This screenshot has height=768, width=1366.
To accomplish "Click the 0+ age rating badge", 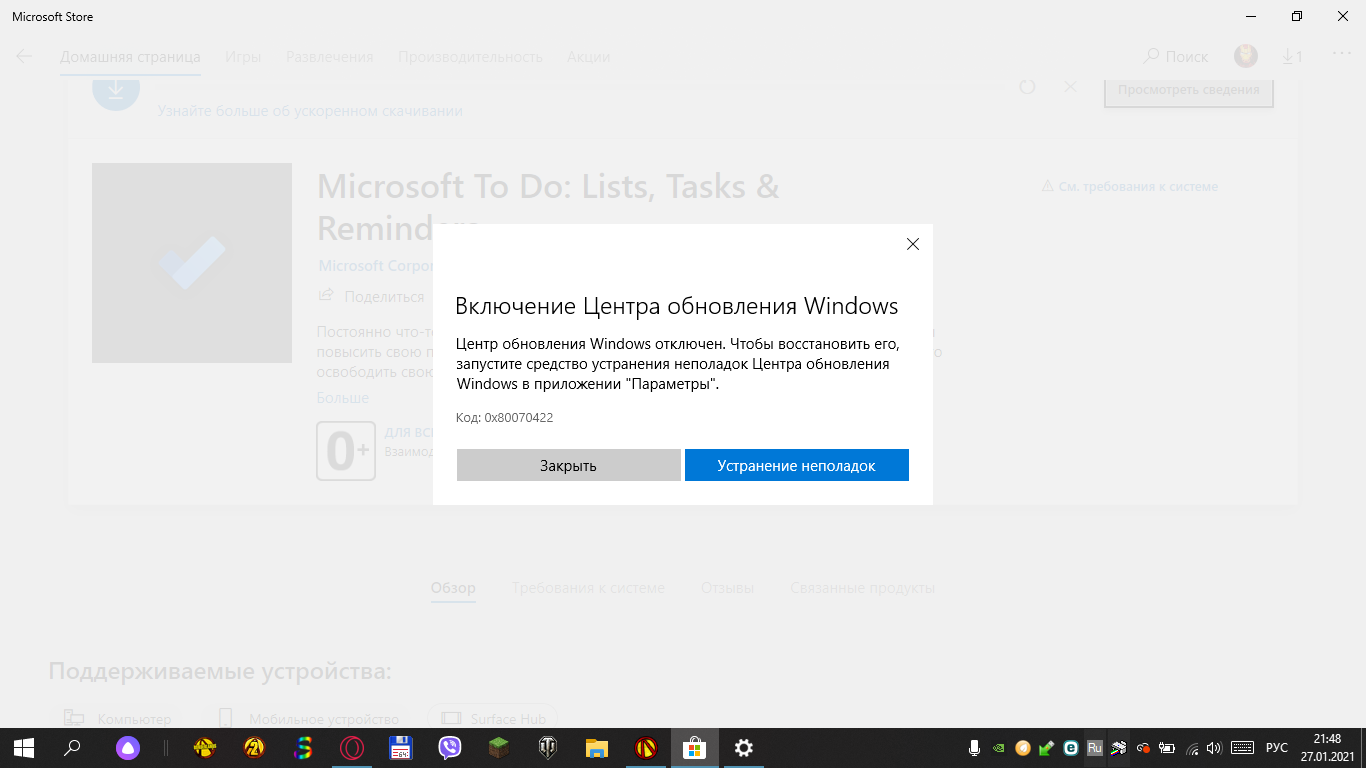I will click(346, 451).
